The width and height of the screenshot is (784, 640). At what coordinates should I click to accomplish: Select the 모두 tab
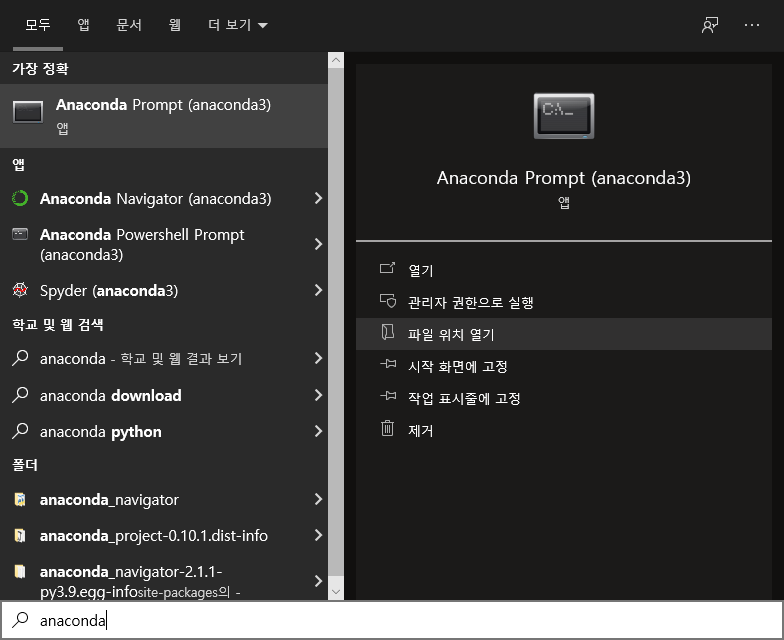[x=38, y=25]
